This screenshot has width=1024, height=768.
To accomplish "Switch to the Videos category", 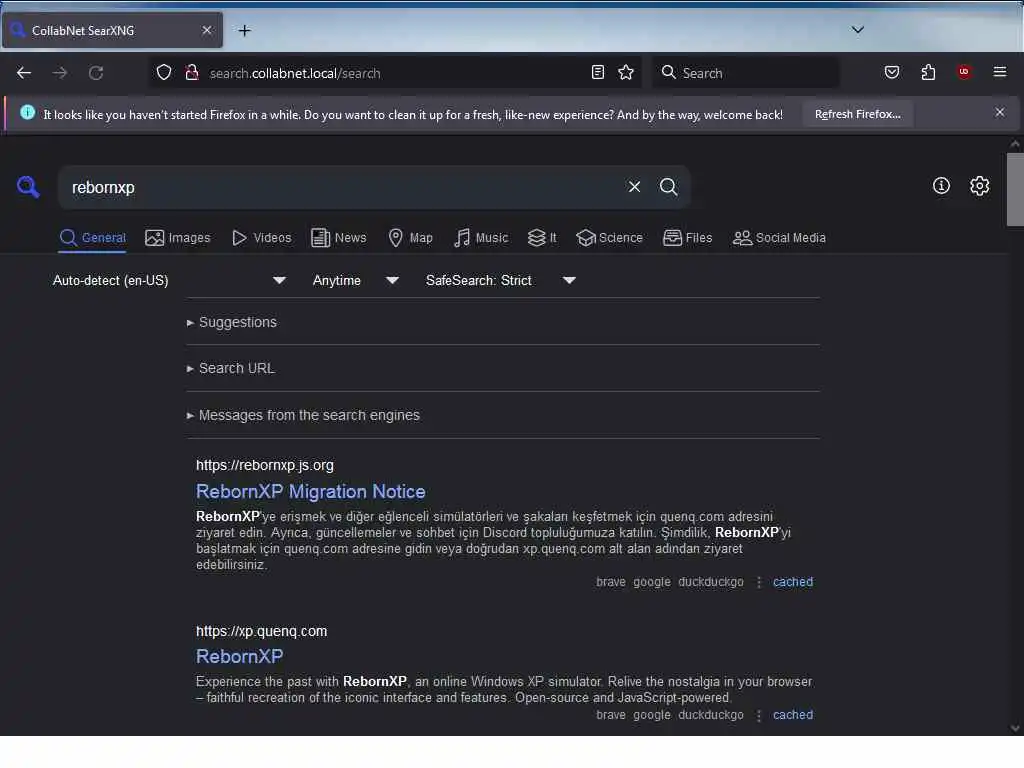I will pyautogui.click(x=262, y=238).
